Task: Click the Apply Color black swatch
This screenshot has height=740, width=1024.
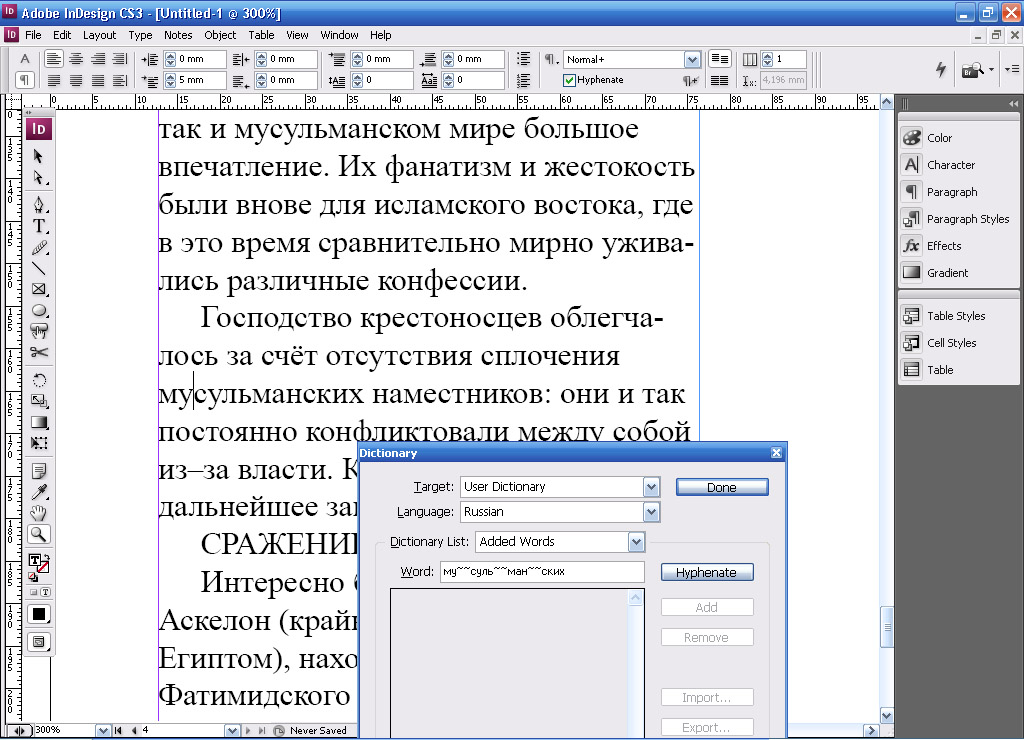Action: tap(39, 615)
